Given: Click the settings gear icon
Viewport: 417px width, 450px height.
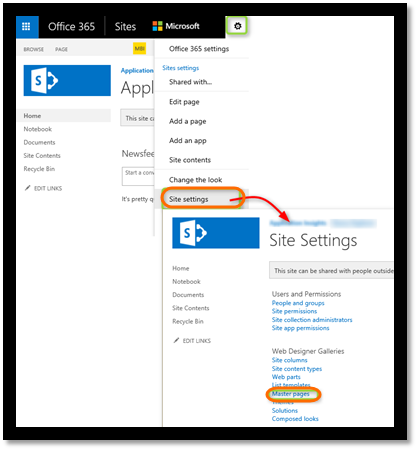Looking at the screenshot, I should 237,26.
